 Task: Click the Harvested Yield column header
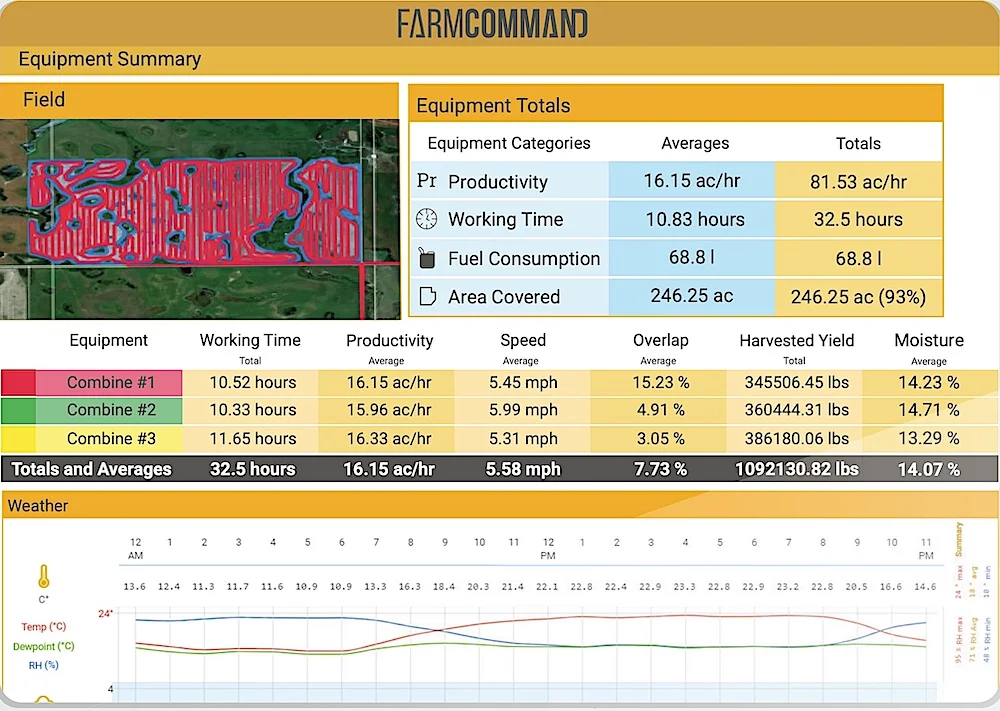(x=797, y=341)
